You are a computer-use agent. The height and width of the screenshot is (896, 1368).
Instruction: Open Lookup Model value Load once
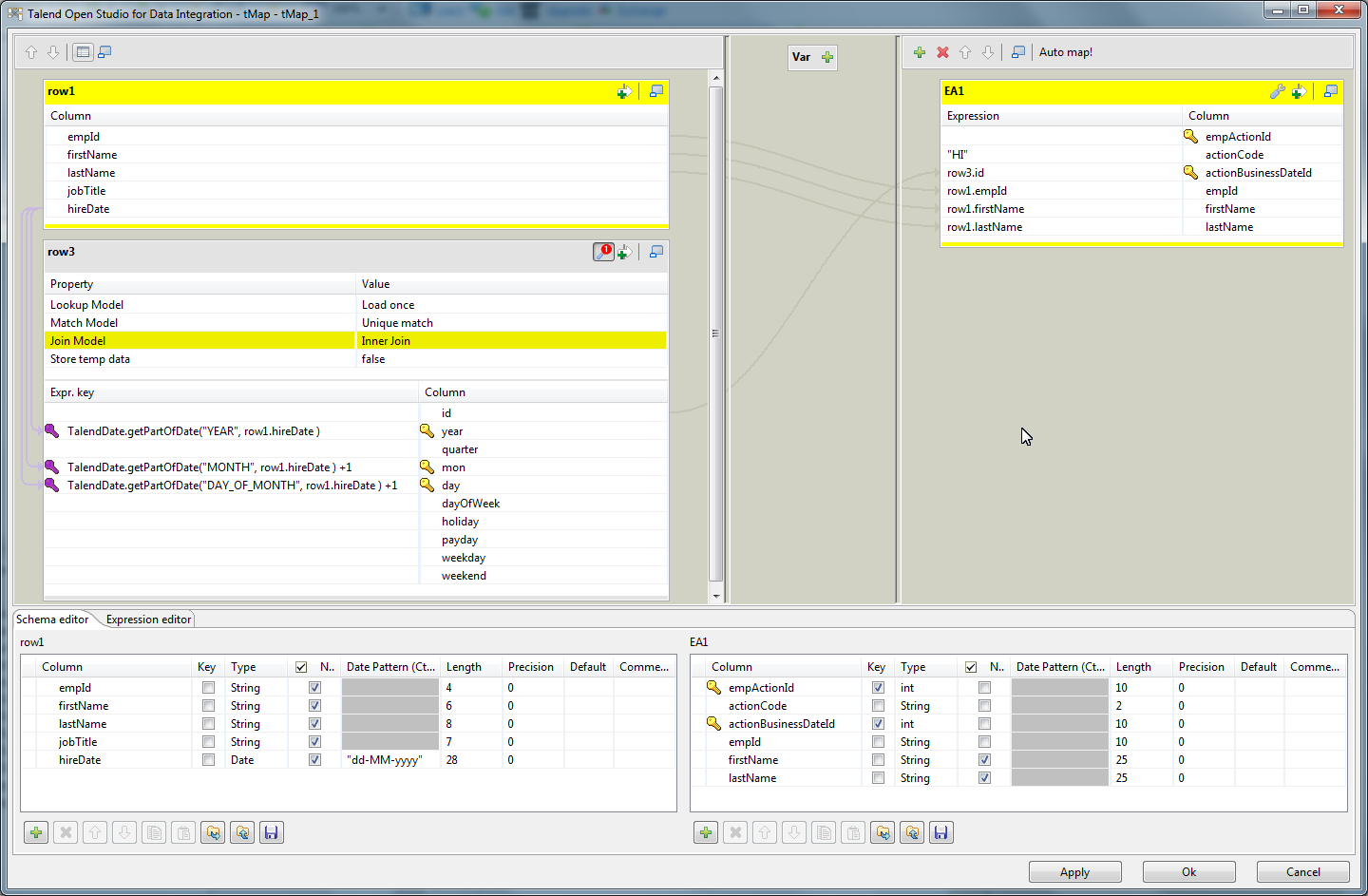pos(511,305)
